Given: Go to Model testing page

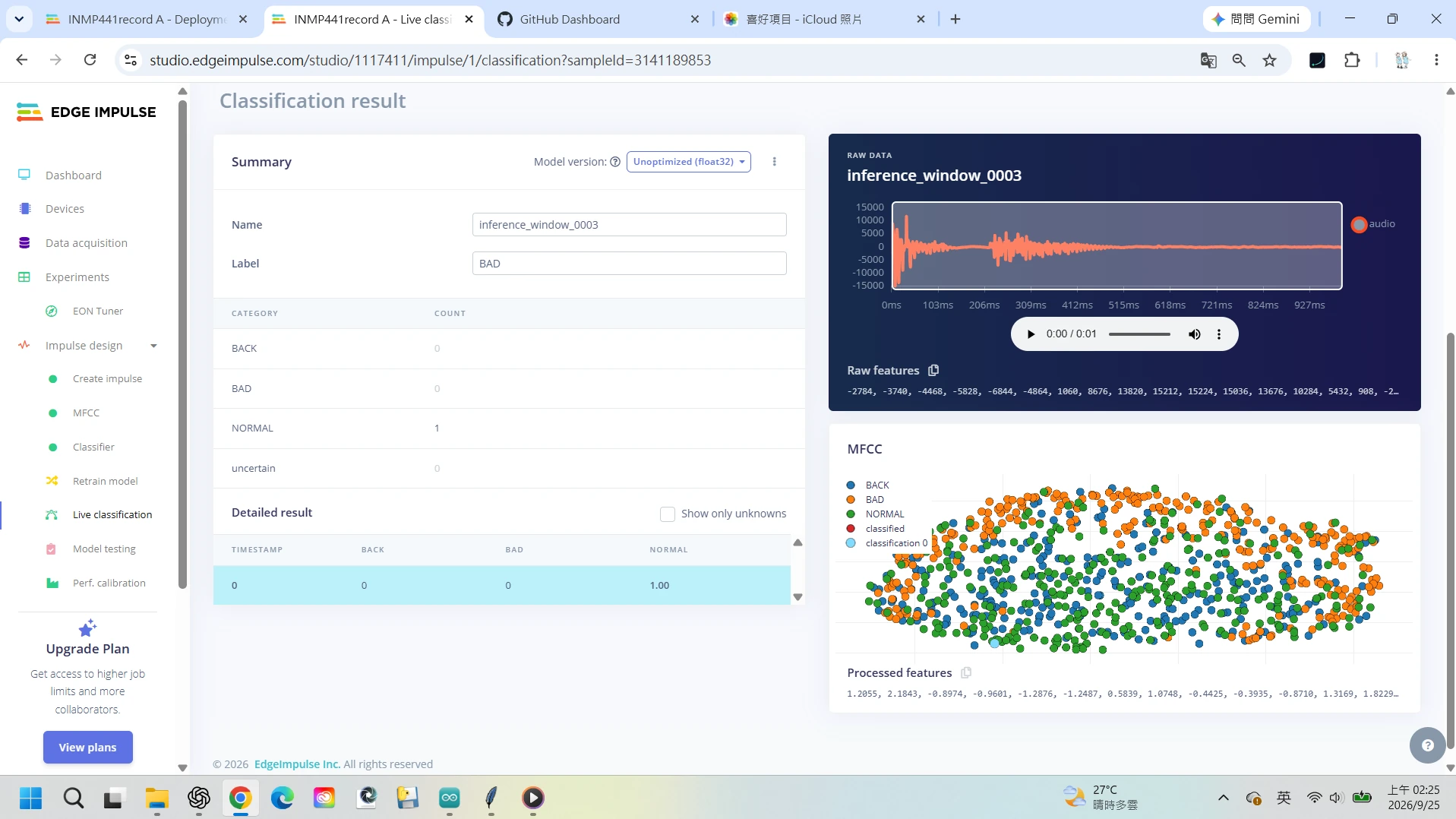Looking at the screenshot, I should (x=103, y=549).
